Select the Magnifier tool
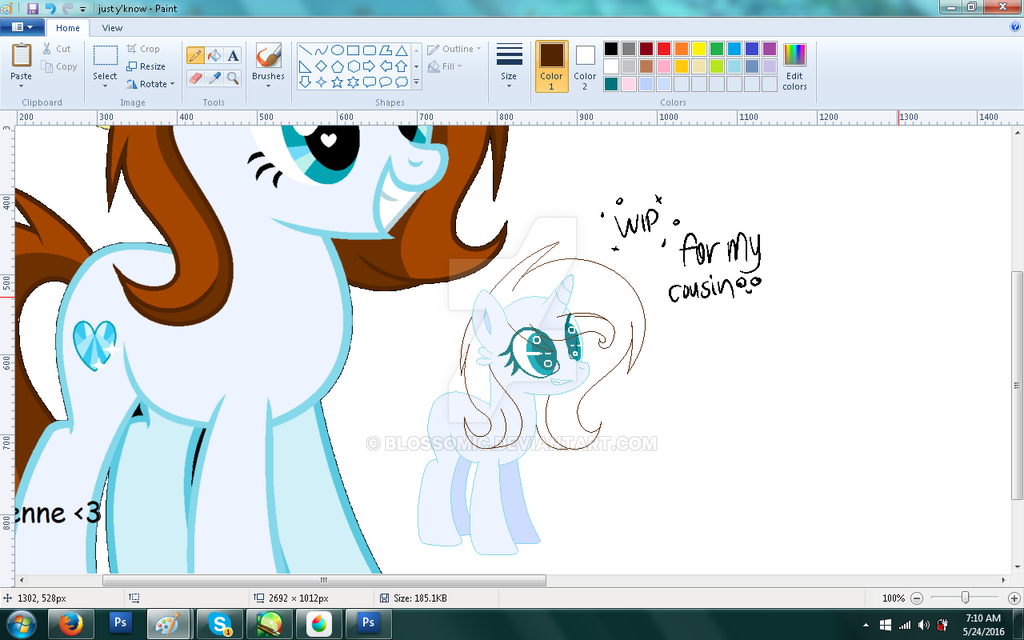The height and width of the screenshot is (640, 1024). click(233, 78)
